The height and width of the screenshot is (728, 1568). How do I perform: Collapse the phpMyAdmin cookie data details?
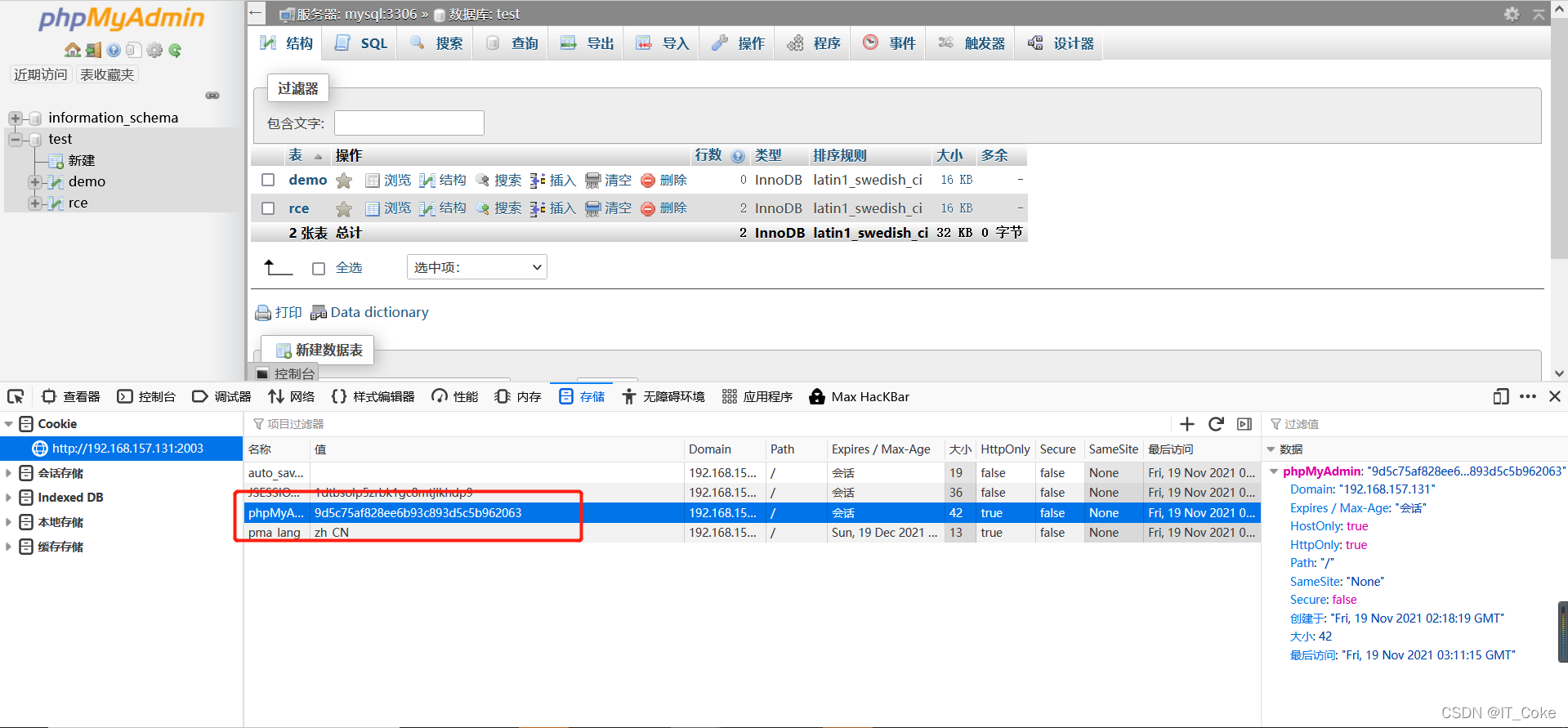tap(1273, 471)
